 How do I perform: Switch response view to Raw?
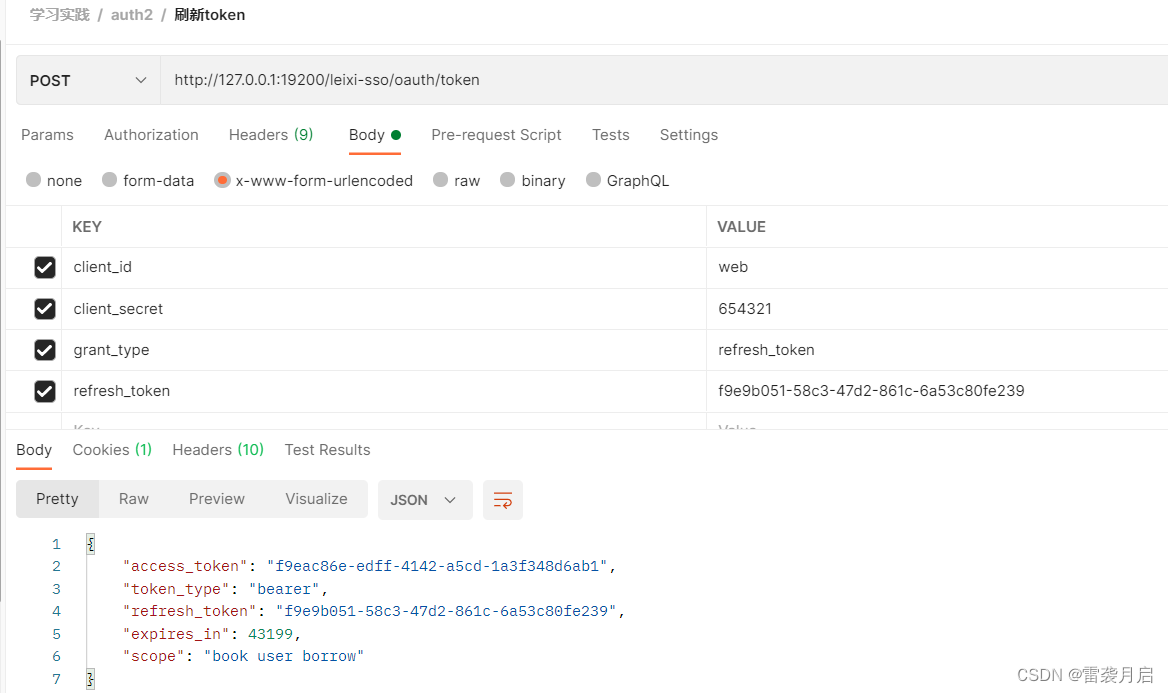133,498
